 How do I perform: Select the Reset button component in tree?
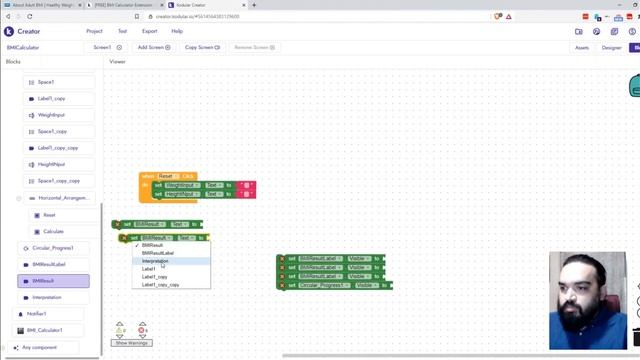[x=64, y=215]
